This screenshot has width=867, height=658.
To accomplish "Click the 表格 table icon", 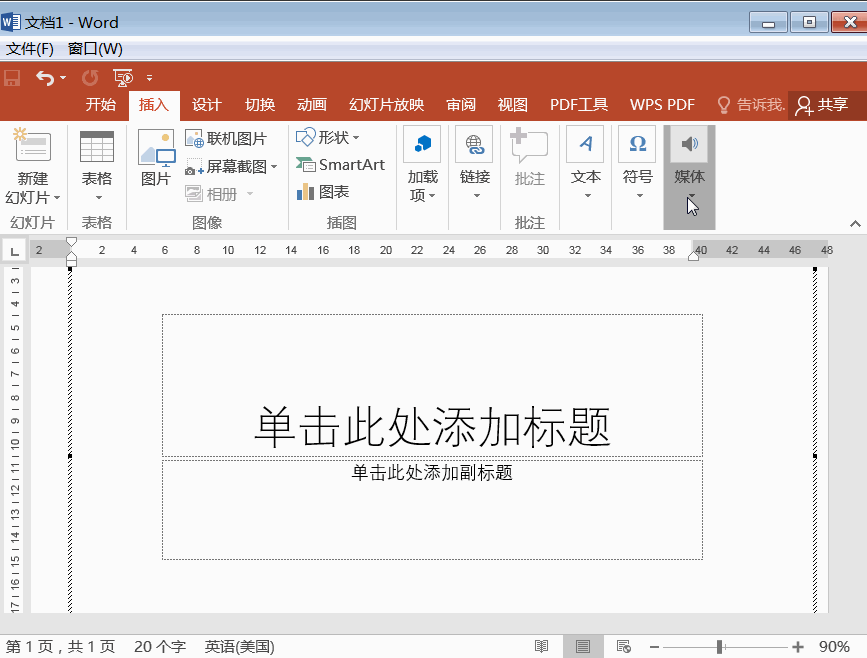I will tap(97, 147).
